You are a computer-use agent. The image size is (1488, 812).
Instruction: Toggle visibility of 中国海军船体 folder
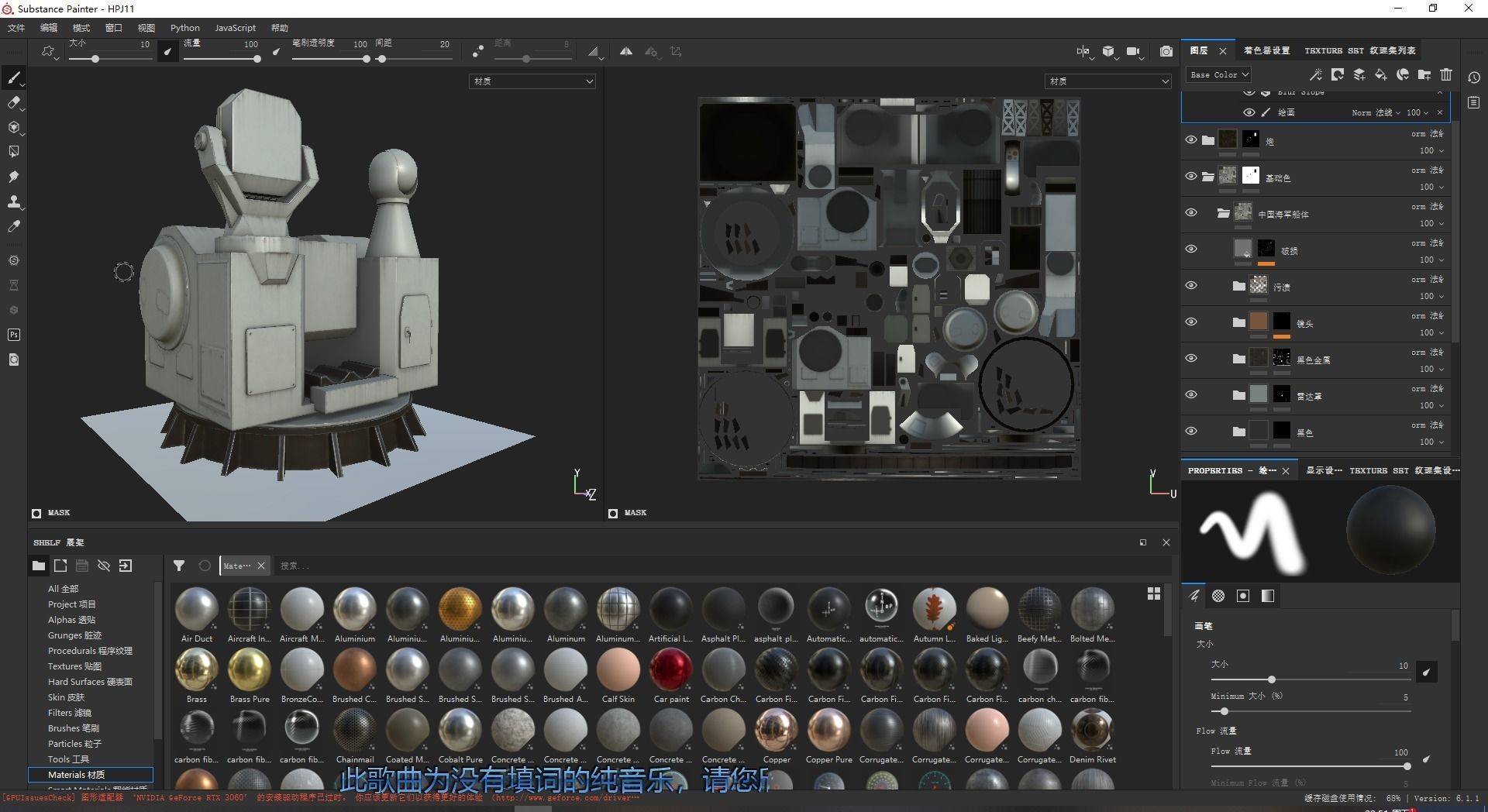point(1191,213)
